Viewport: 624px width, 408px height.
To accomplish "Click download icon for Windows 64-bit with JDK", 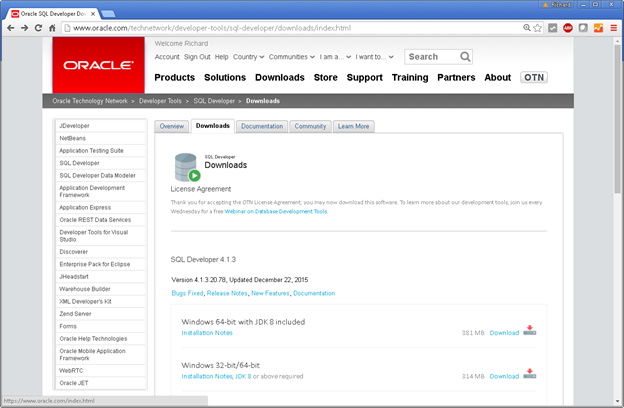I will coord(529,330).
